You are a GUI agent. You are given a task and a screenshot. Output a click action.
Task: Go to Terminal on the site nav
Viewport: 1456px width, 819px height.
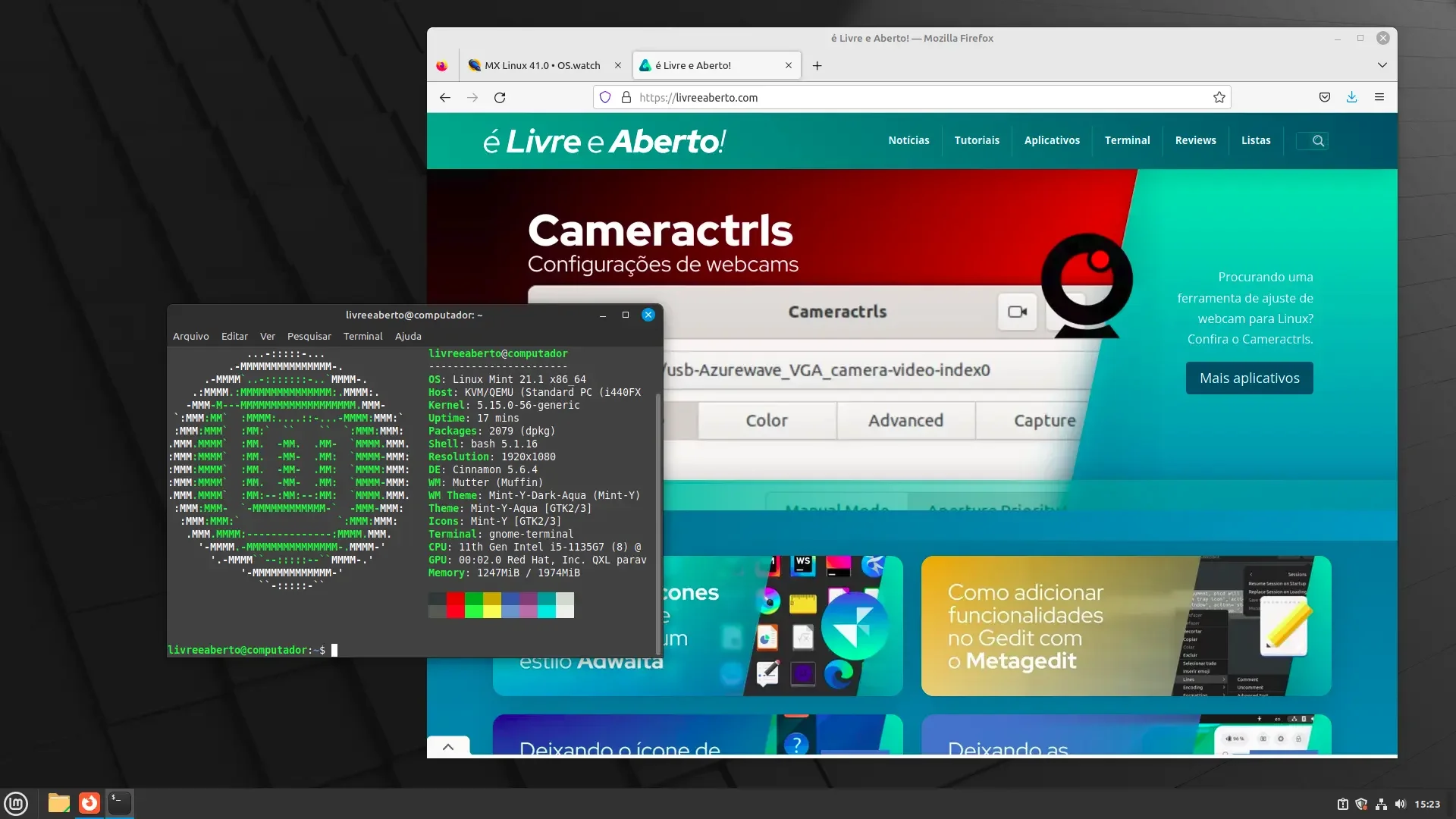(1127, 140)
